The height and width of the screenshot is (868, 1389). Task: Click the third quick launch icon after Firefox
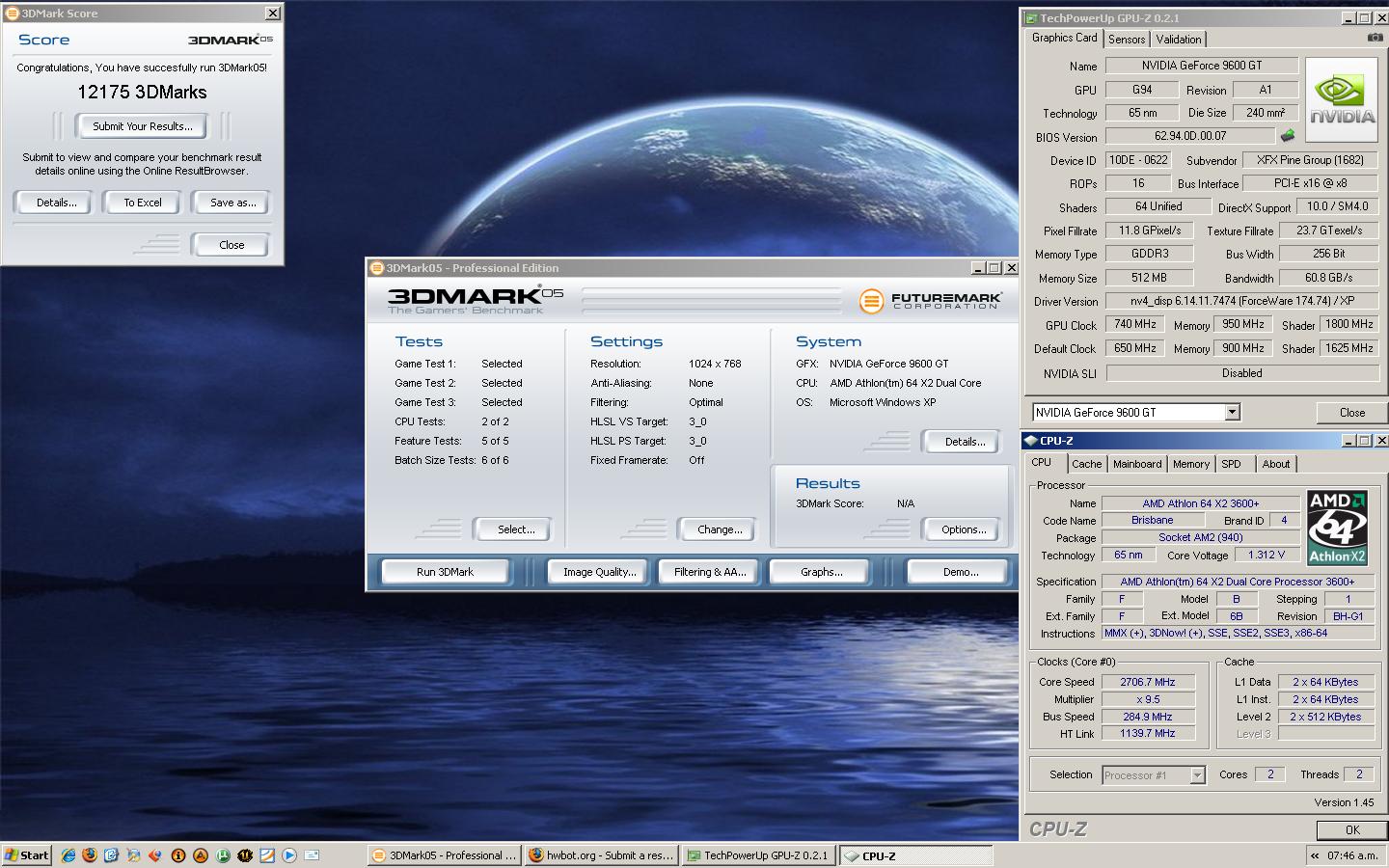[155, 855]
